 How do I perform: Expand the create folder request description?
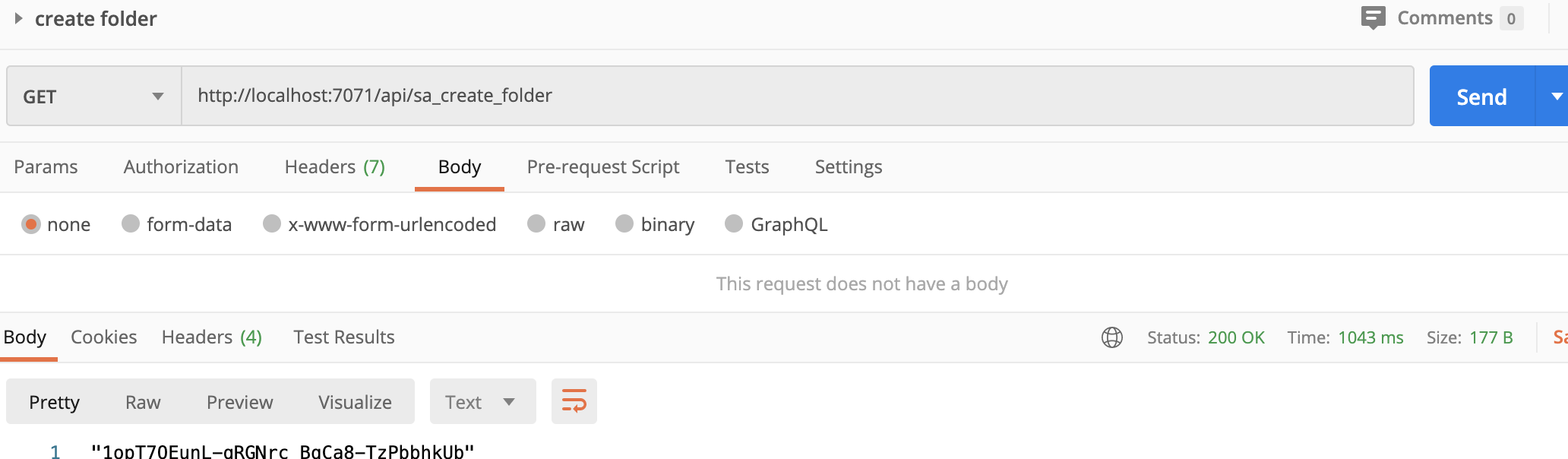click(x=18, y=18)
